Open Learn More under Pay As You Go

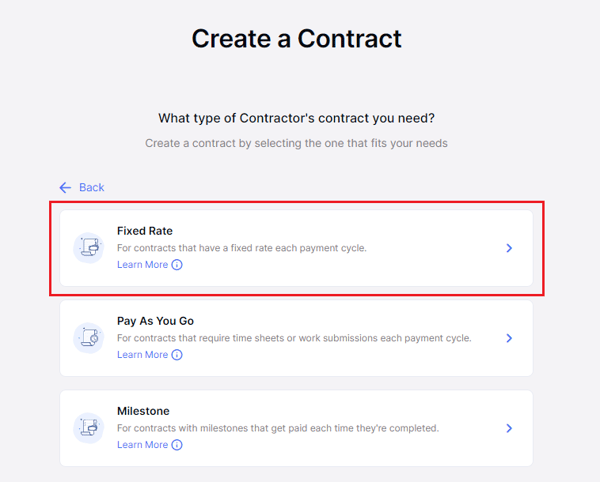click(x=142, y=355)
